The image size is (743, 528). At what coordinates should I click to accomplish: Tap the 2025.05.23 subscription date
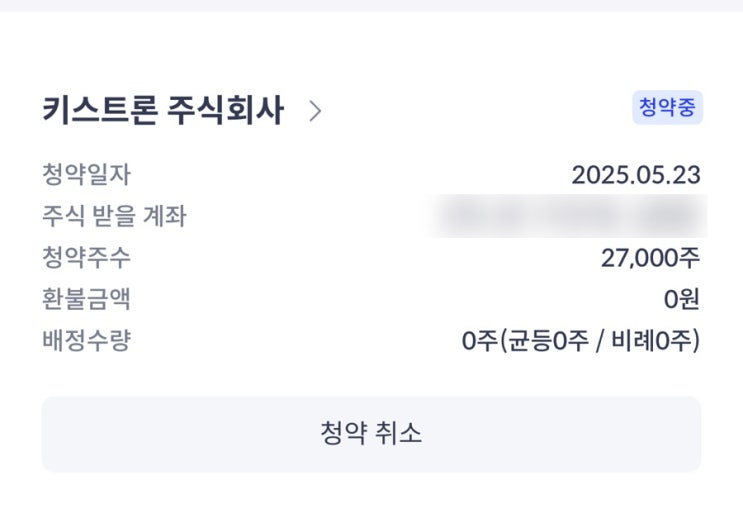[635, 175]
